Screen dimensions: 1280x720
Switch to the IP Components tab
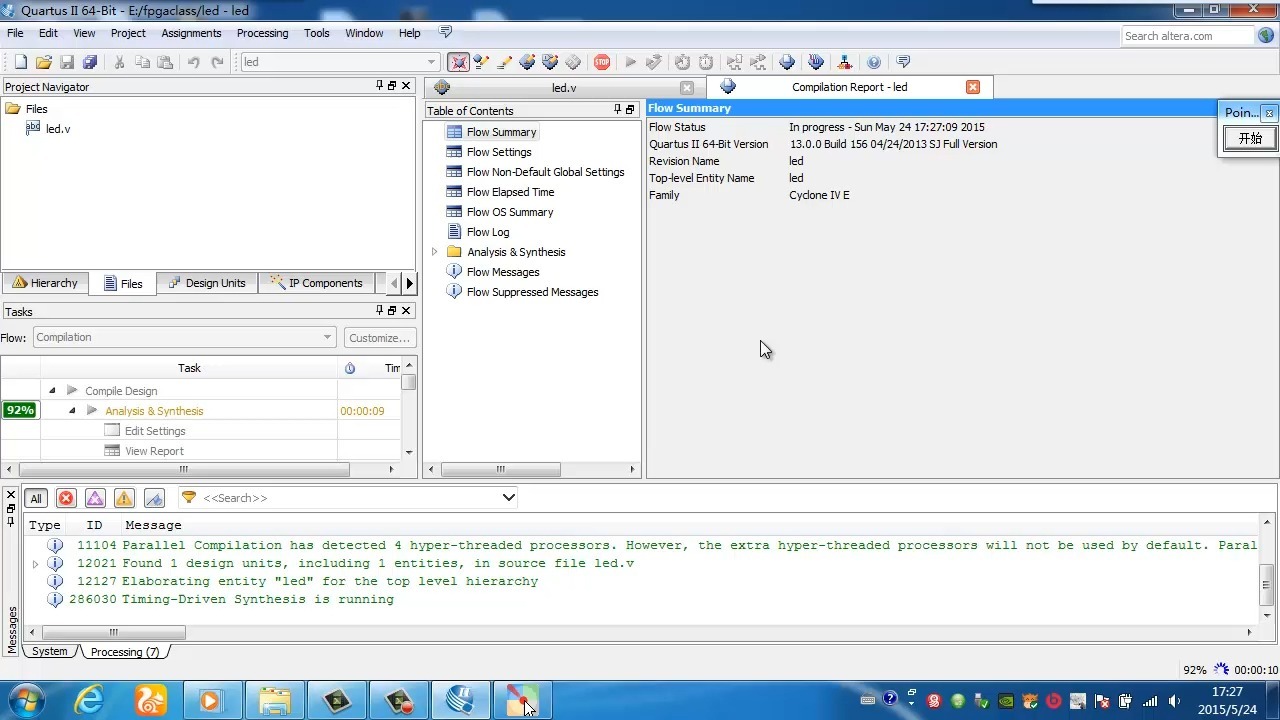[316, 283]
